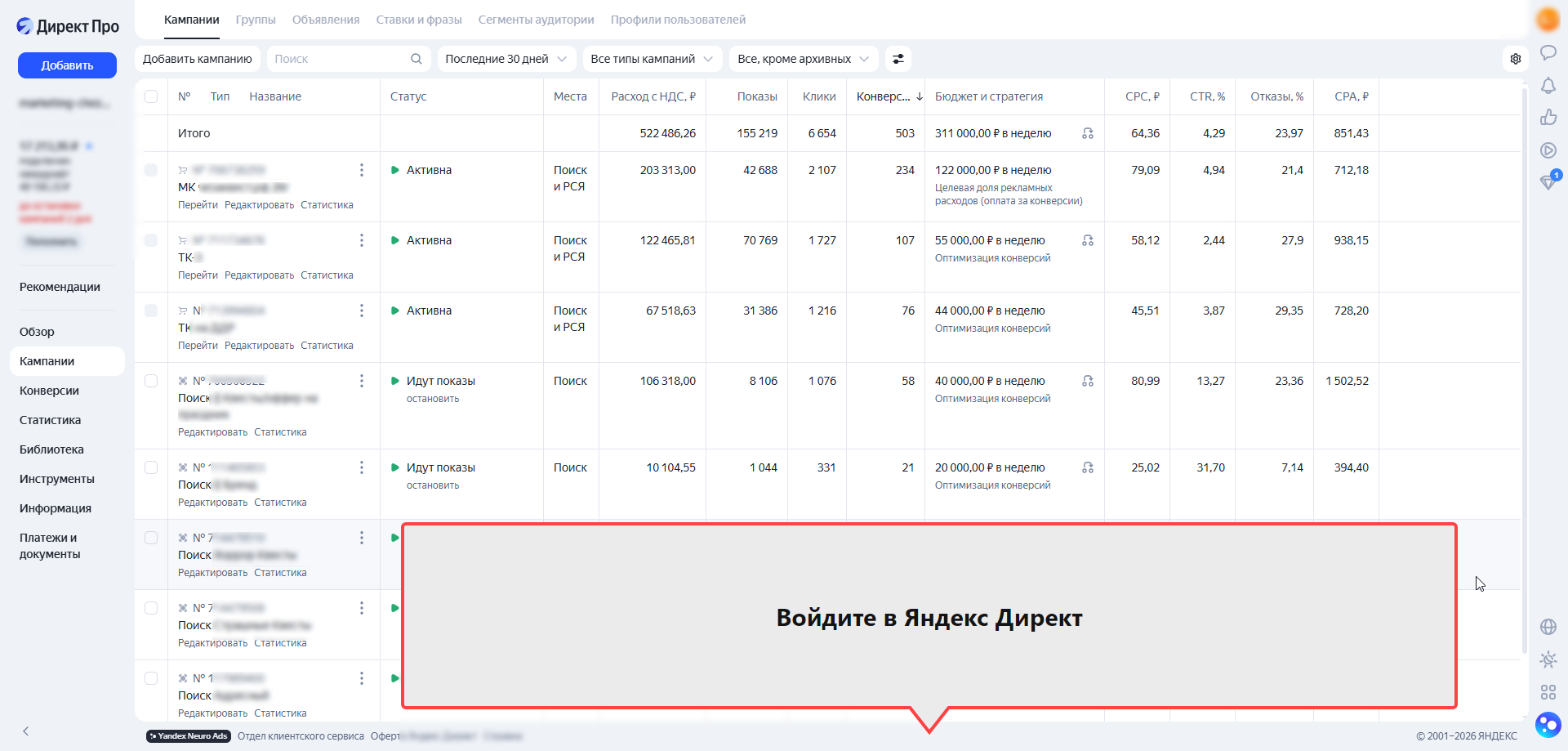Select the campaign row with spend 122 465,81
The height and width of the screenshot is (751, 1568).
151,240
